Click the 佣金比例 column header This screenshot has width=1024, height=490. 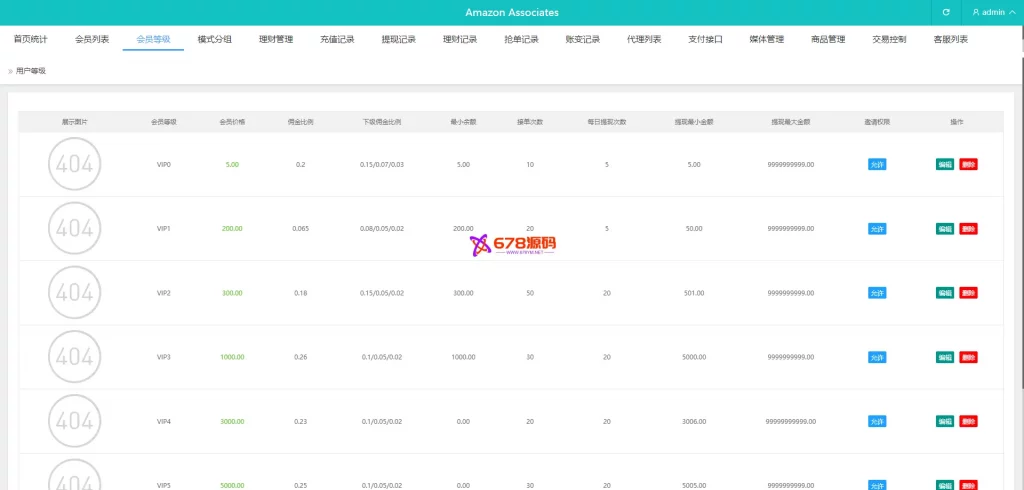[x=300, y=122]
